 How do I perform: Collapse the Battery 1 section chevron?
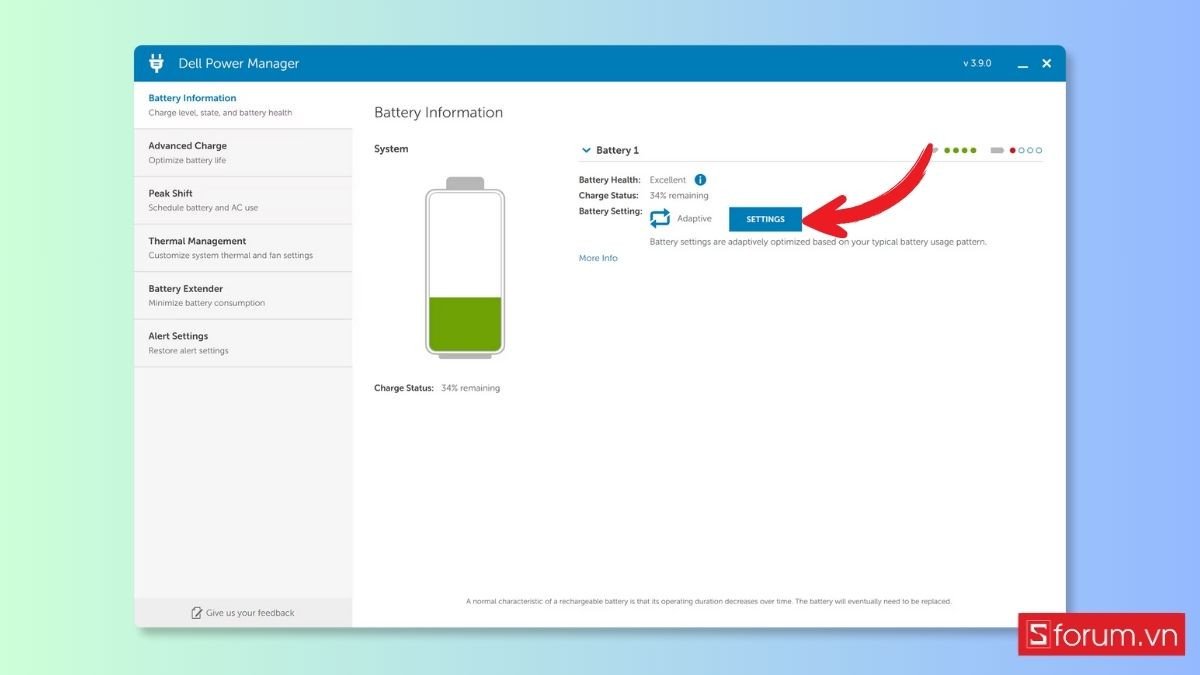point(586,151)
